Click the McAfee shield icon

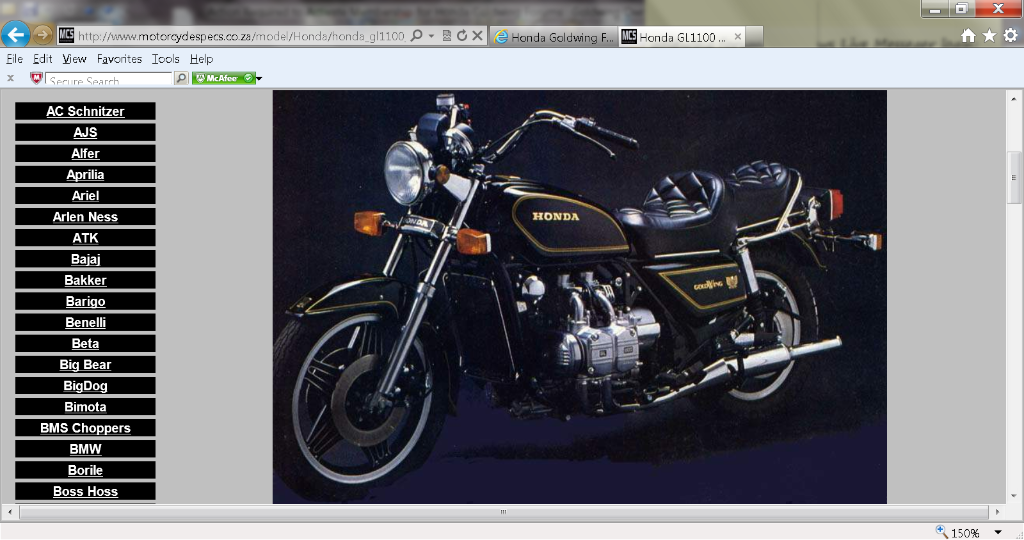point(37,78)
